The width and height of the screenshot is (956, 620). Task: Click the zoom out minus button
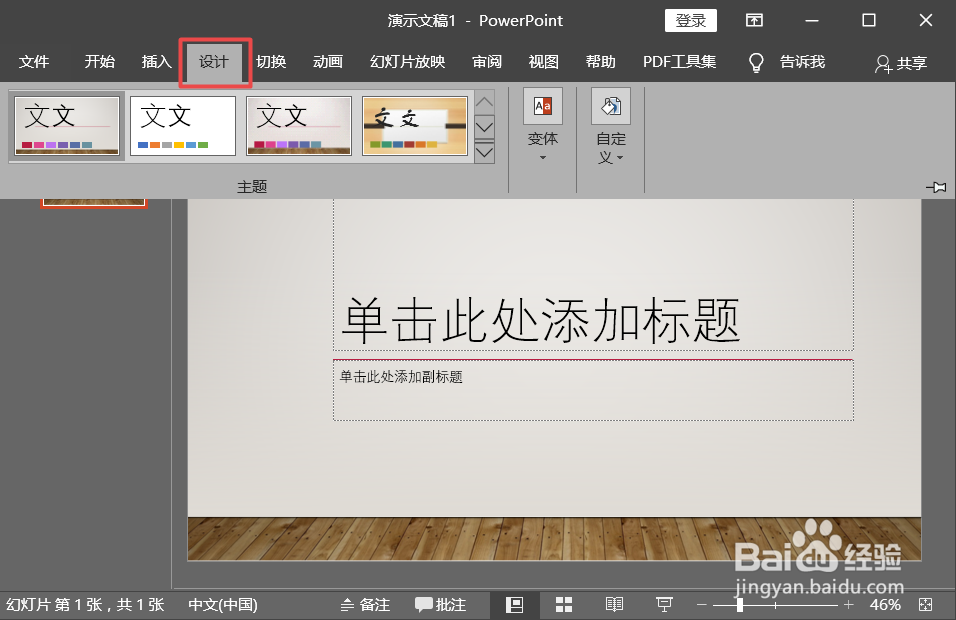702,605
